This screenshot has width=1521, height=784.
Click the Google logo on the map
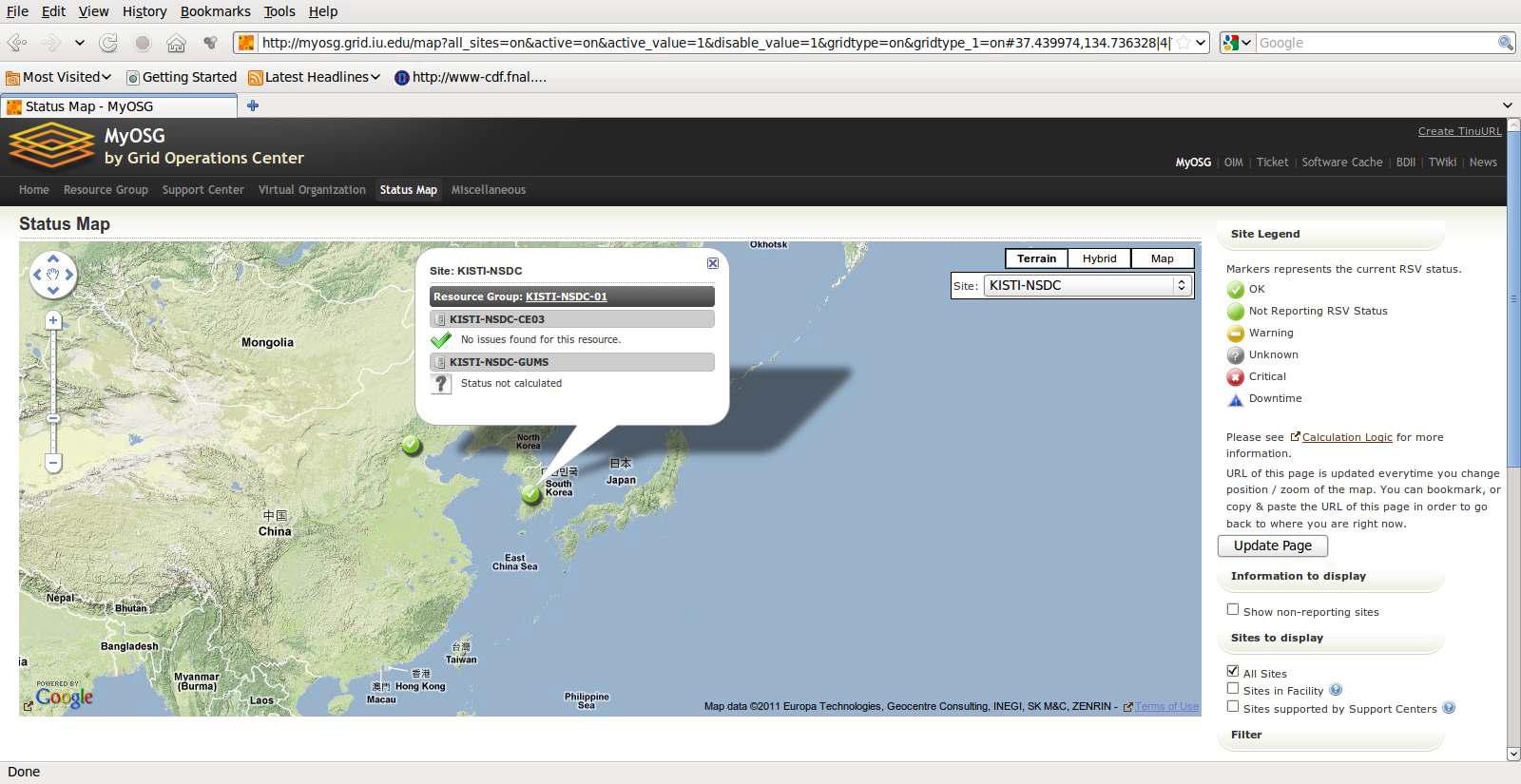(x=64, y=698)
